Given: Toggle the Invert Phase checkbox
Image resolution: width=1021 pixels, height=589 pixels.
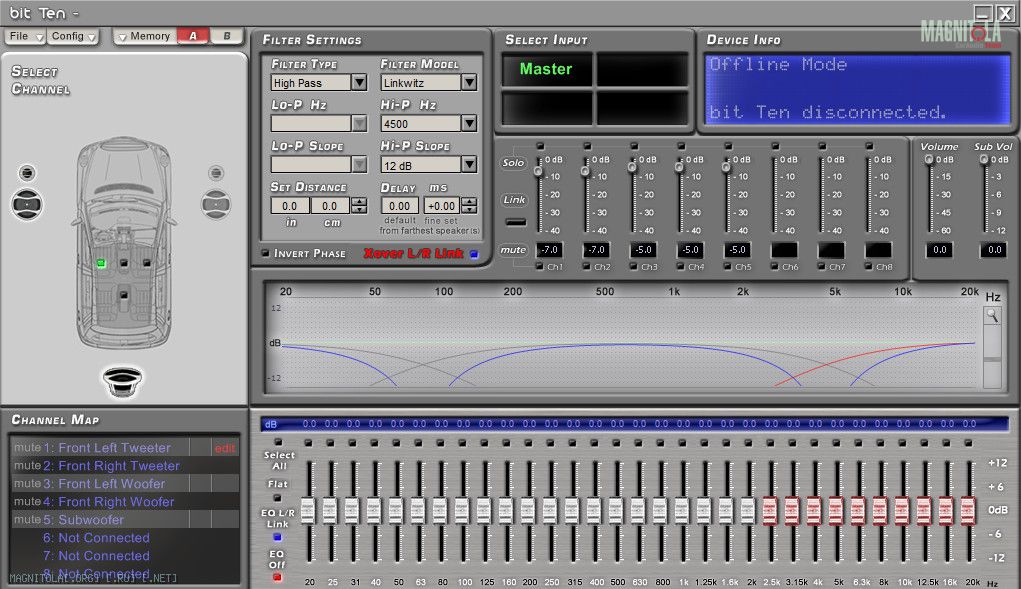Looking at the screenshot, I should coord(265,253).
